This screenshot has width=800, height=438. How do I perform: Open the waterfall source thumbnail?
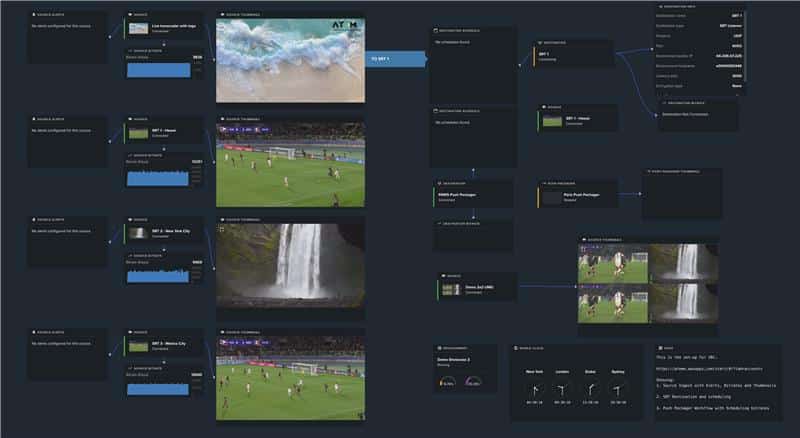coord(290,263)
